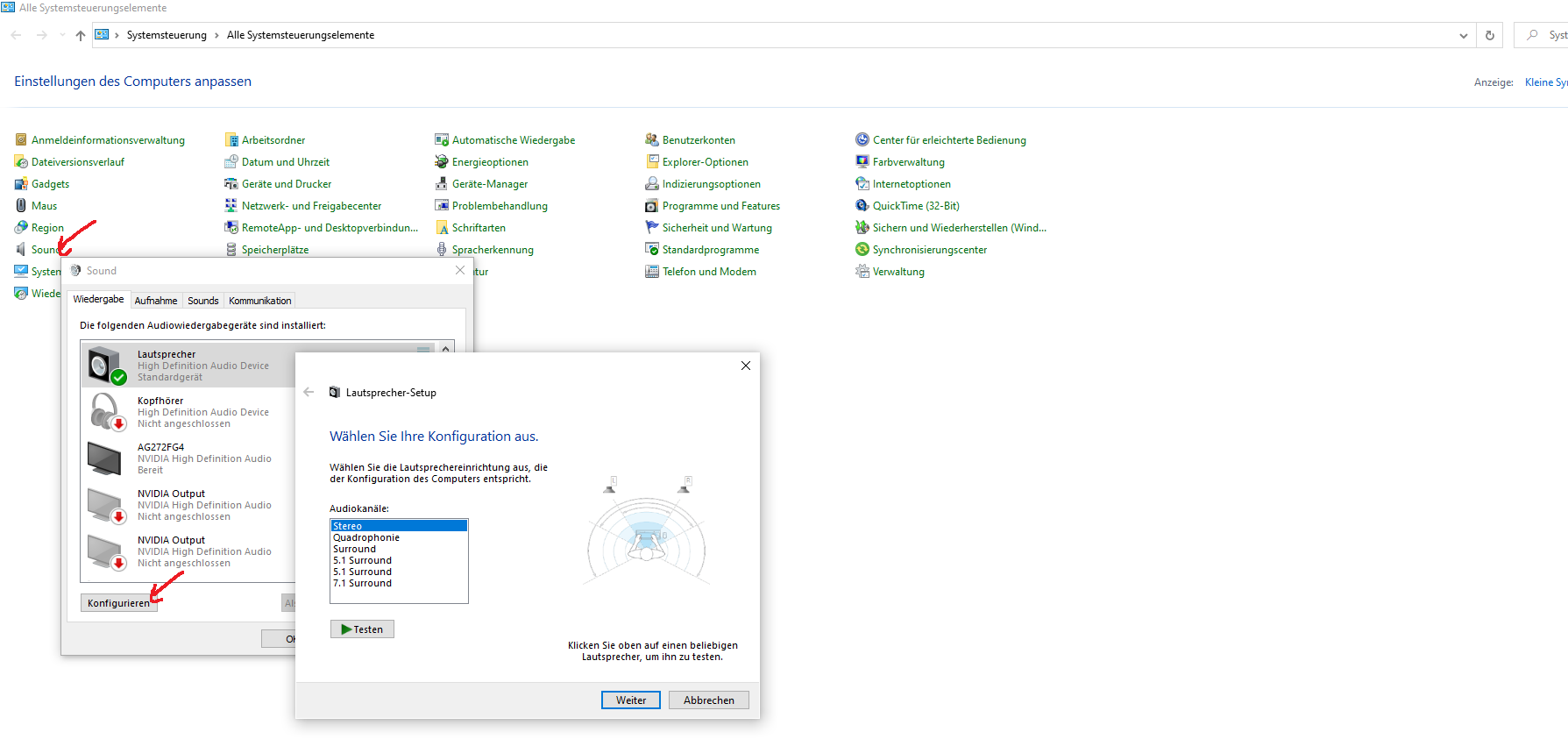Navigate up one folder level arrow
This screenshot has height=739, width=1568.
pos(81,35)
